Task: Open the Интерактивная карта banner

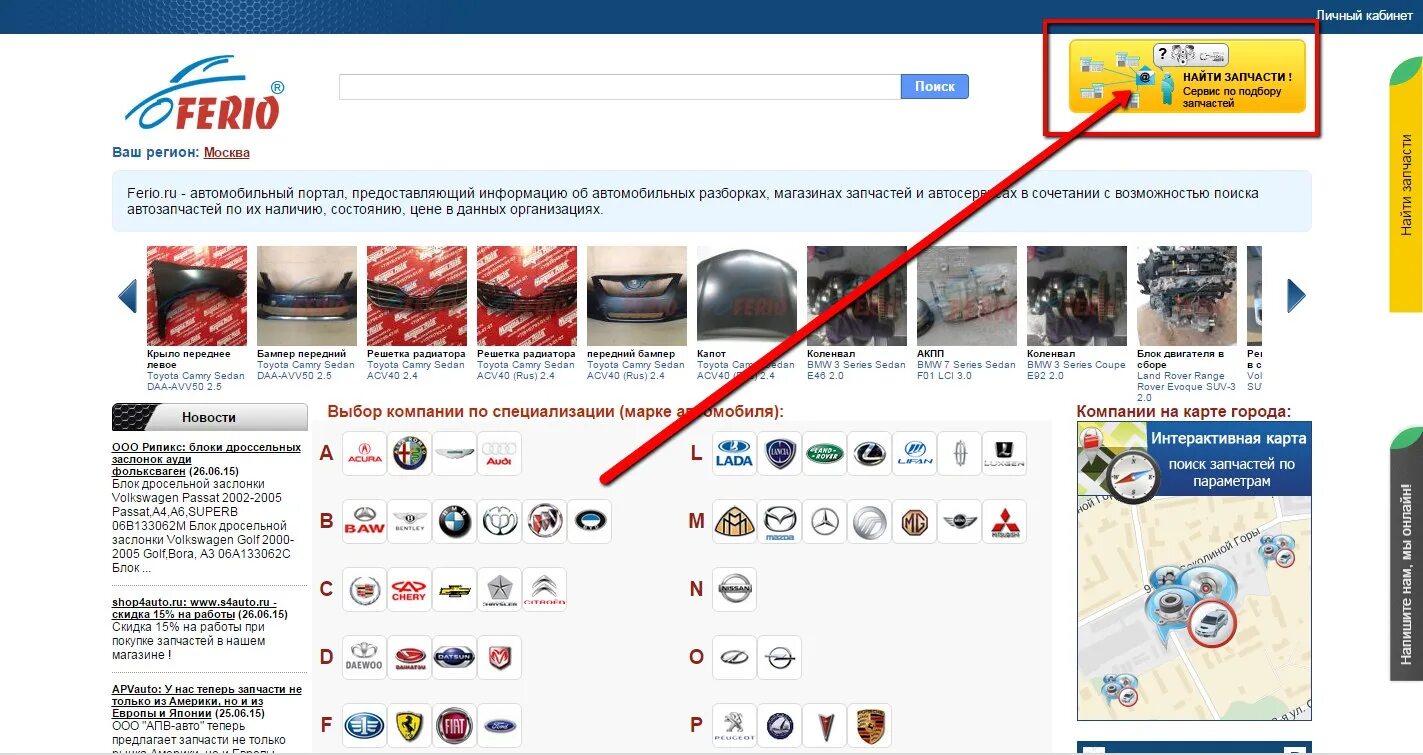Action: [1194, 459]
